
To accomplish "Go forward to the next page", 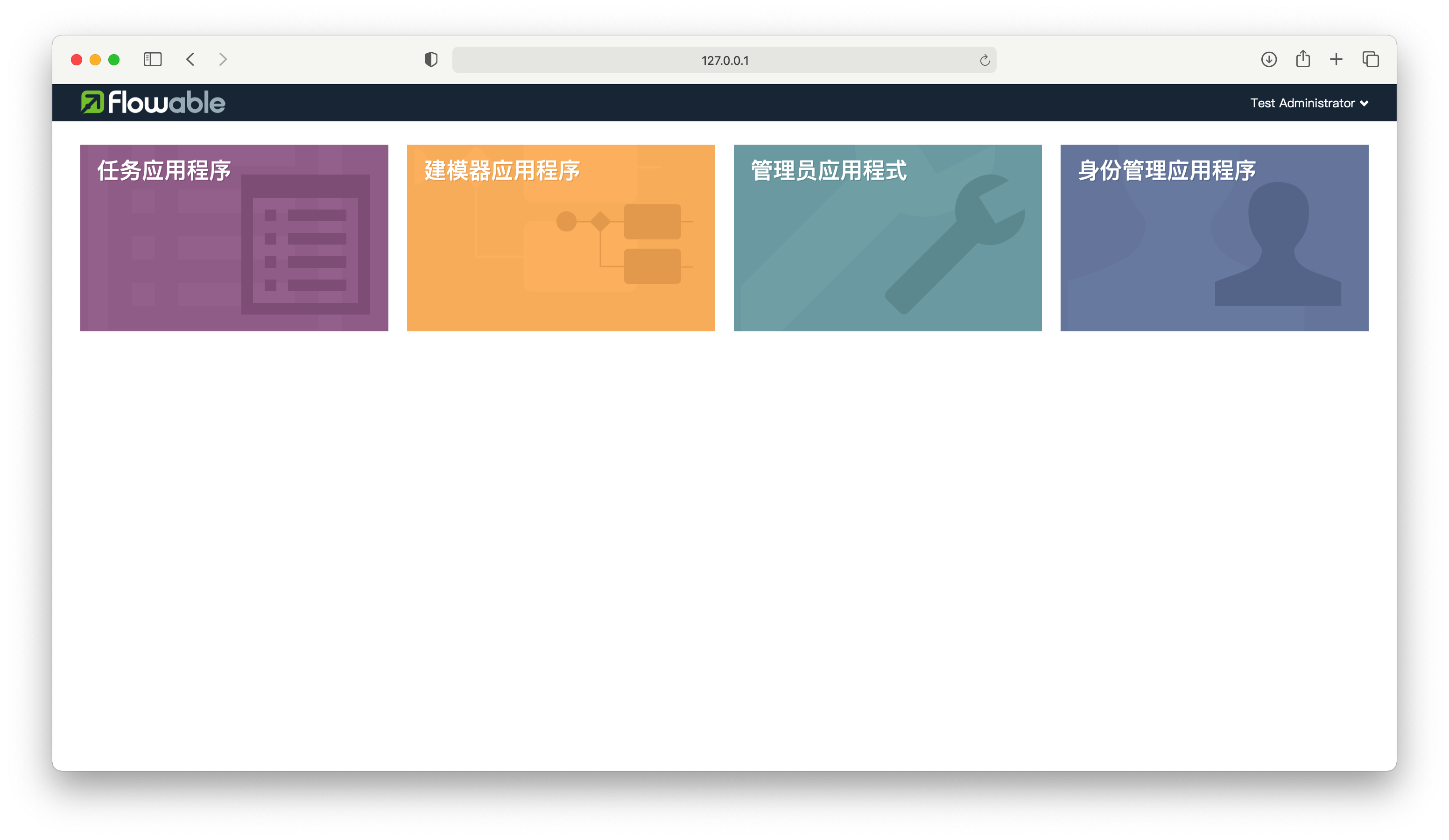I will [223, 59].
